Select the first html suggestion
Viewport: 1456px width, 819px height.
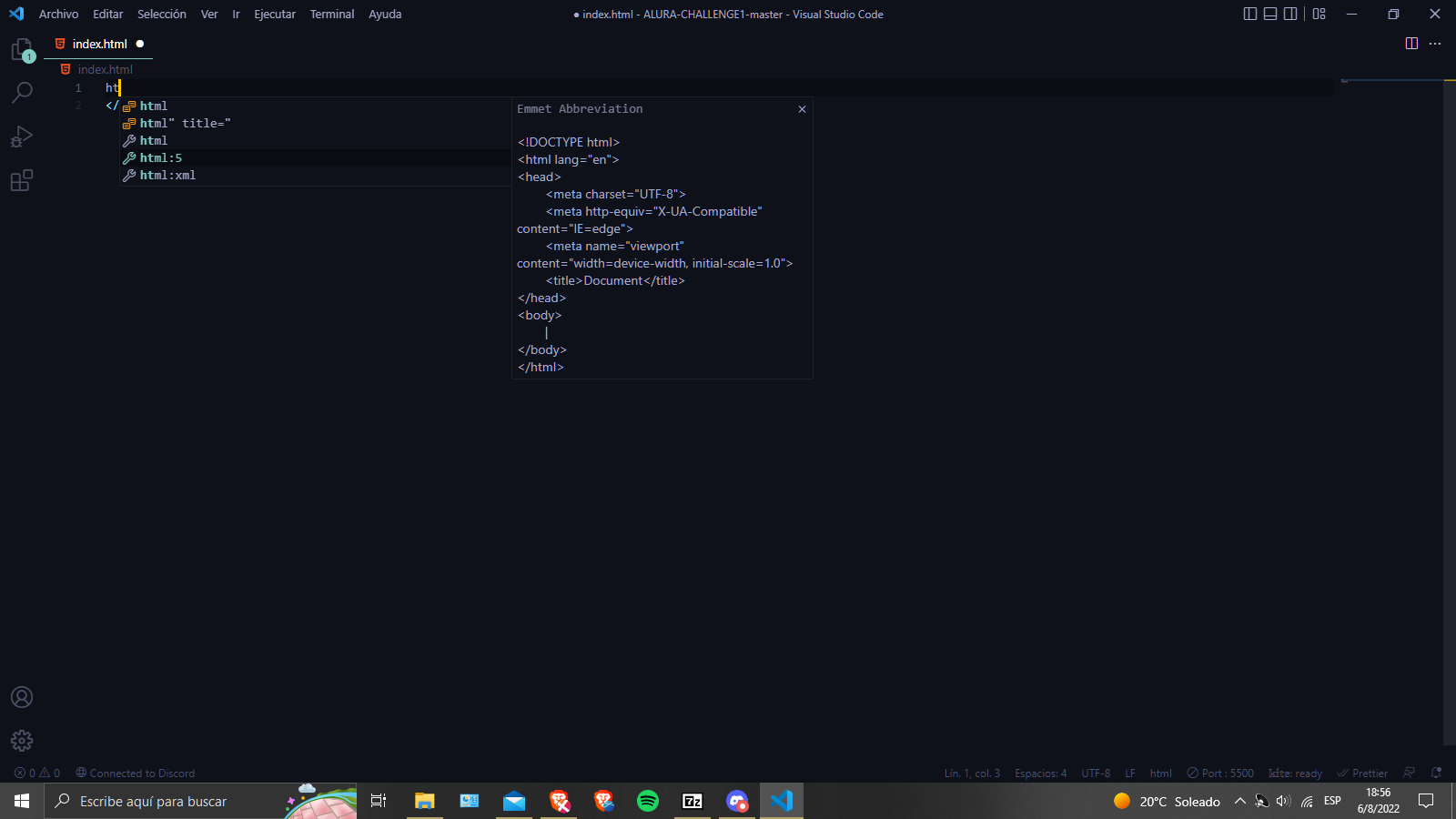[316, 106]
